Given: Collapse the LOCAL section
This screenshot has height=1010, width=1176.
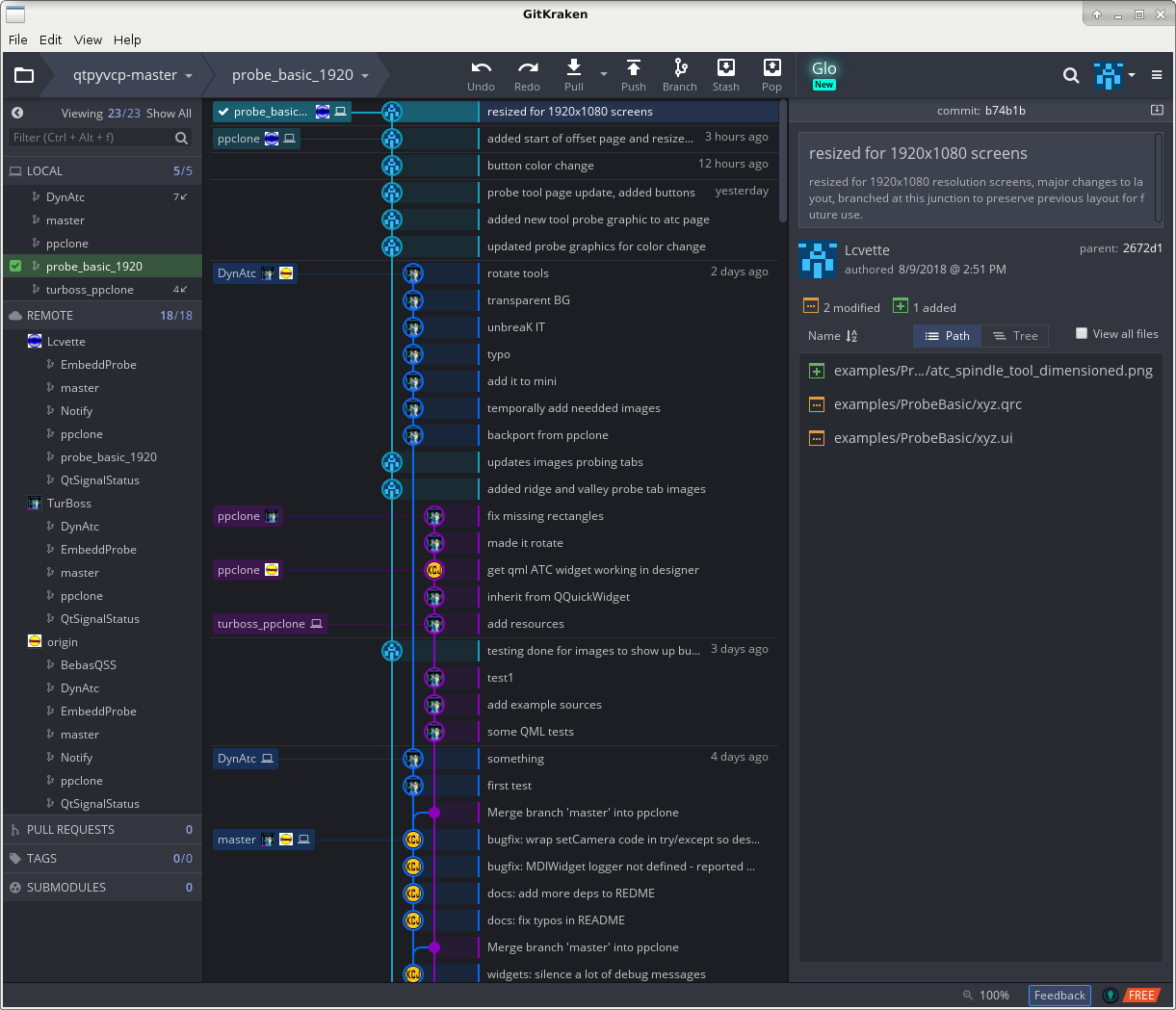Looking at the screenshot, I should coord(101,170).
